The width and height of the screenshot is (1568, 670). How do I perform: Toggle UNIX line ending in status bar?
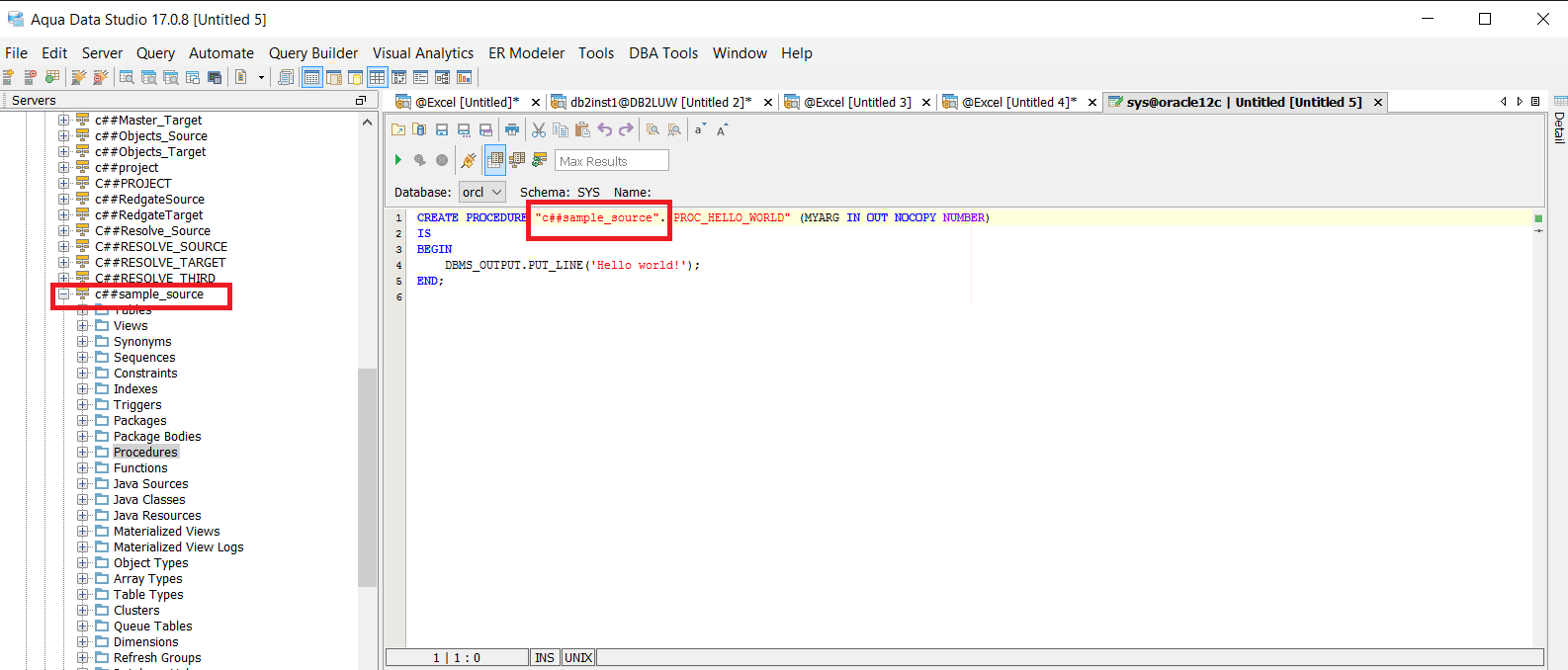(578, 657)
